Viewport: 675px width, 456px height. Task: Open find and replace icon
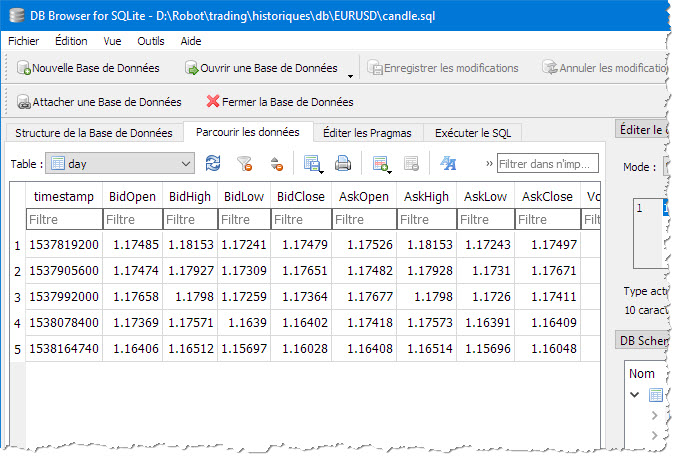(x=448, y=164)
